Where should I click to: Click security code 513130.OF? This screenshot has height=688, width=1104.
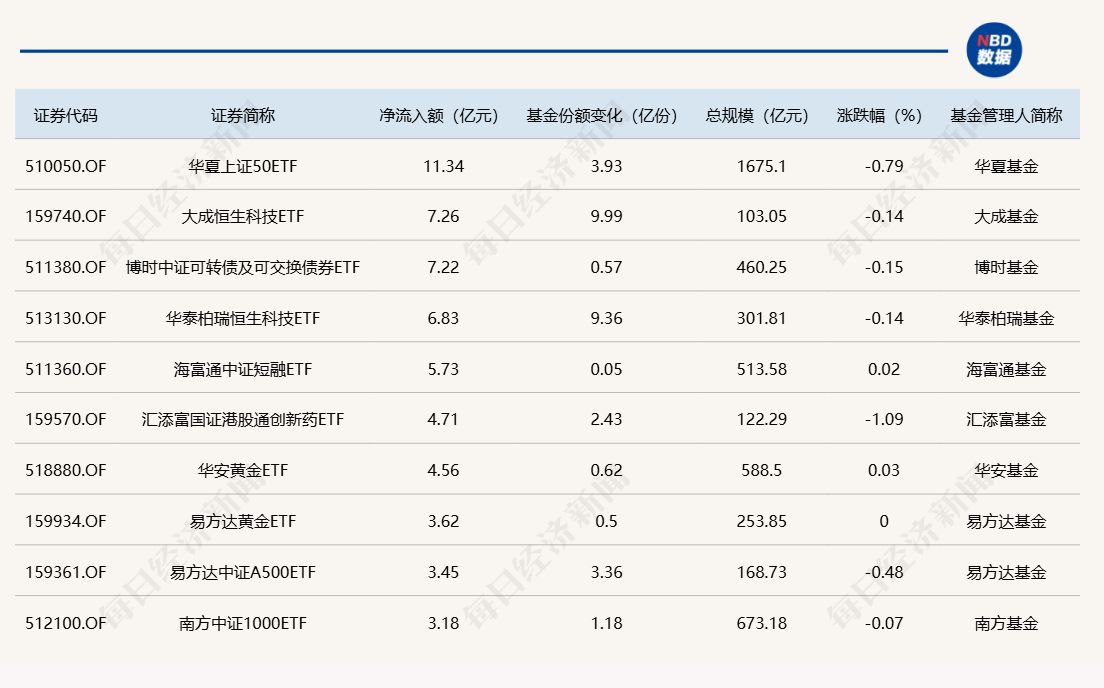[x=65, y=318]
